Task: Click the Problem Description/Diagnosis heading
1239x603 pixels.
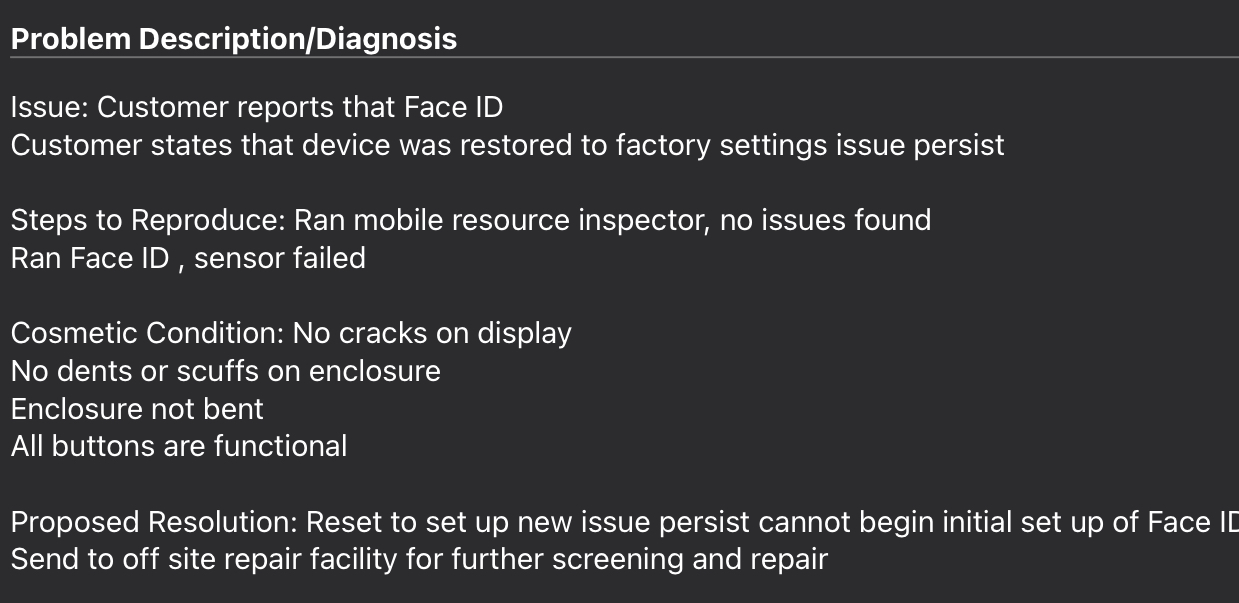Action: (234, 39)
